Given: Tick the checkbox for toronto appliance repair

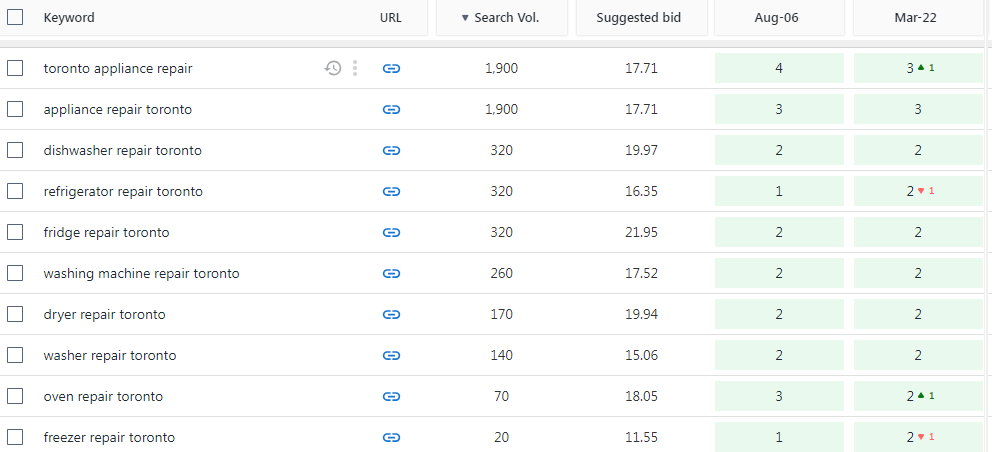Looking at the screenshot, I should (x=15, y=68).
